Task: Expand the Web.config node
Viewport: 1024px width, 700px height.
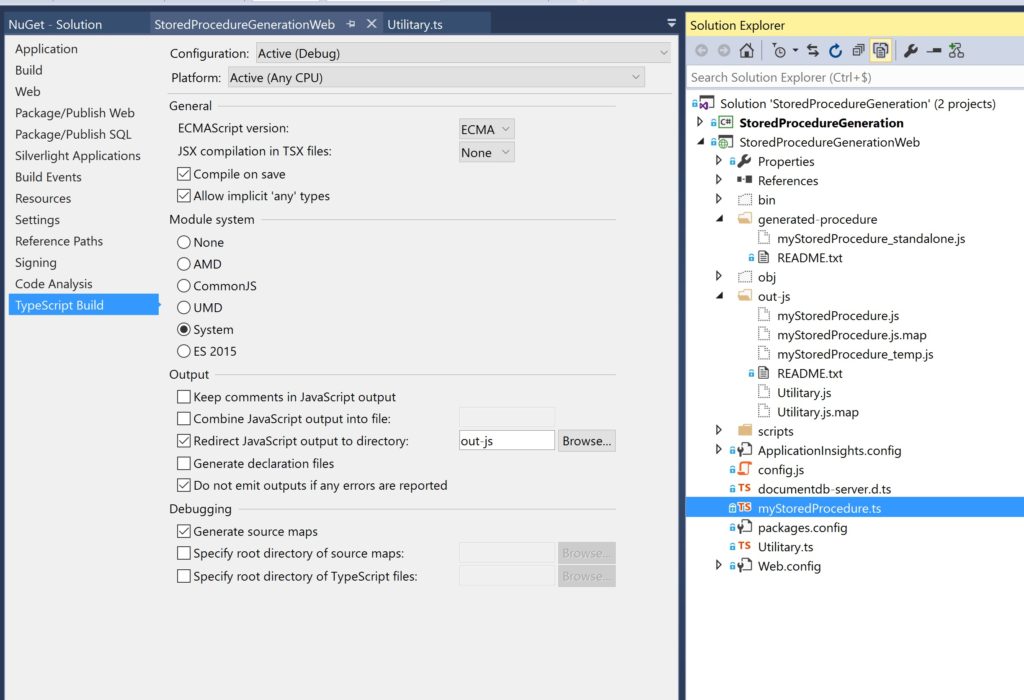Action: [719, 565]
